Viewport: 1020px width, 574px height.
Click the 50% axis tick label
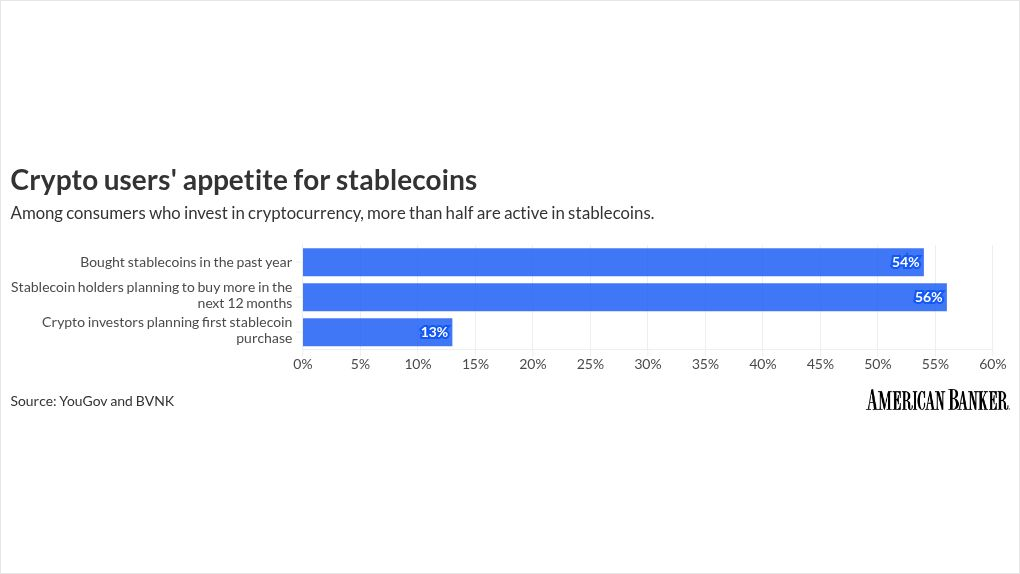(878, 364)
